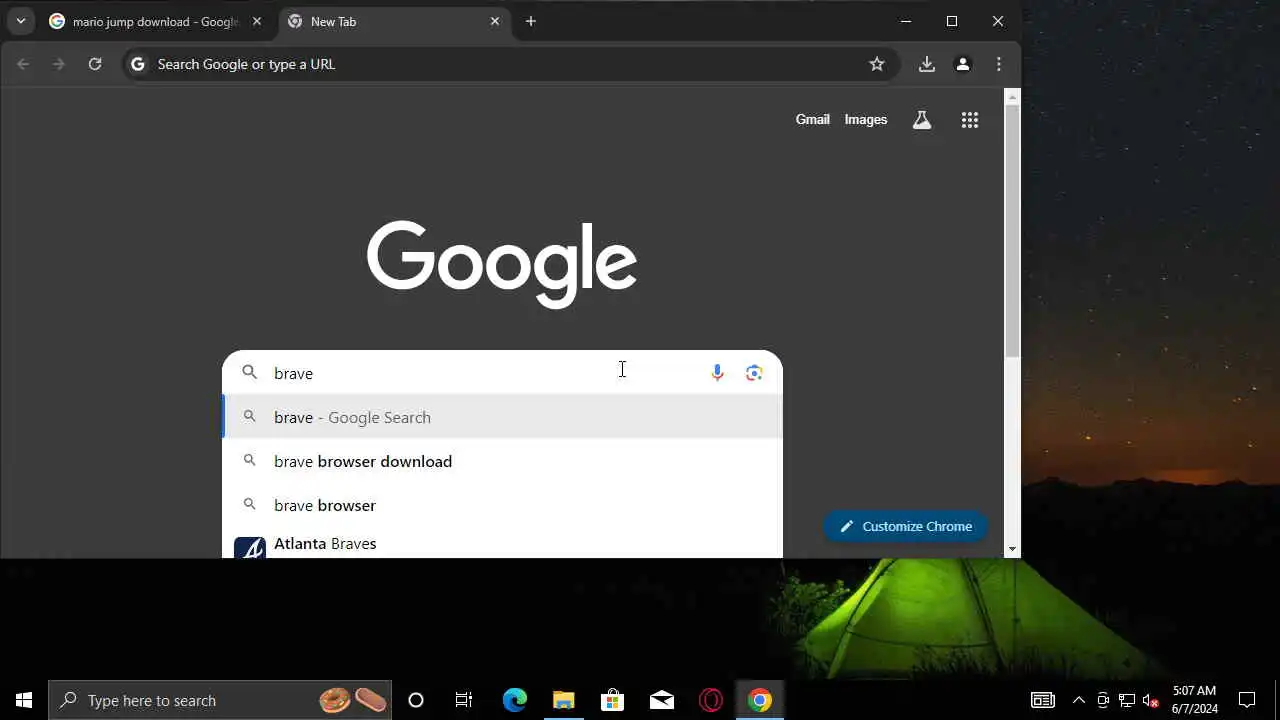Bookmark this tab with star icon
Image resolution: width=1280 pixels, height=720 pixels.
coord(877,64)
